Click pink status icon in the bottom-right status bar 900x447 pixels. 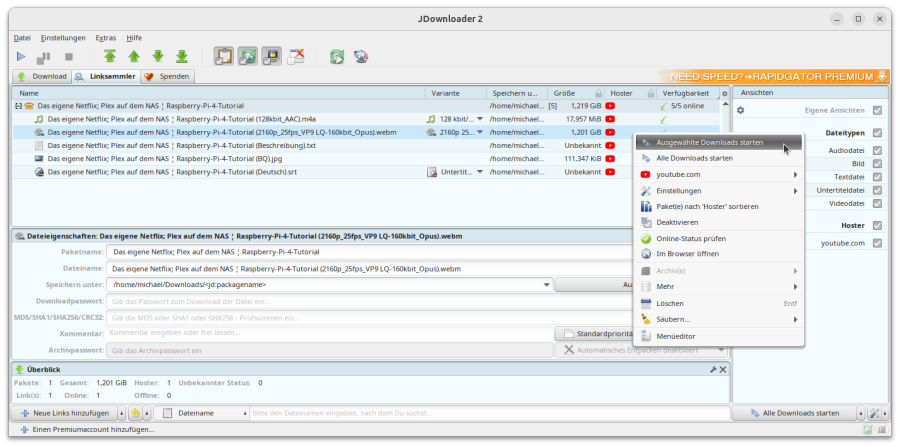(881, 429)
